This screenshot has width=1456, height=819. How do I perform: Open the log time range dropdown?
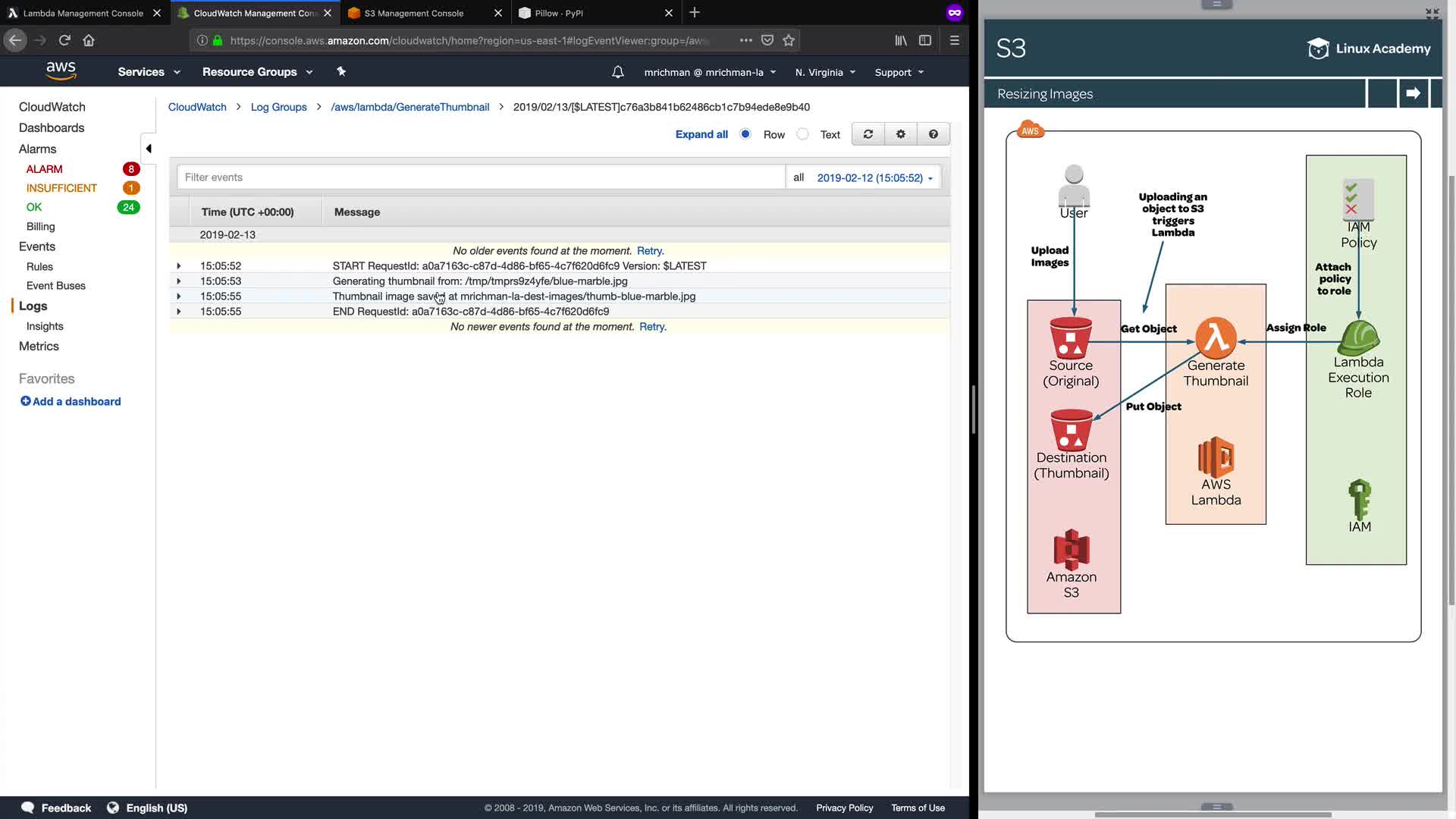click(874, 177)
